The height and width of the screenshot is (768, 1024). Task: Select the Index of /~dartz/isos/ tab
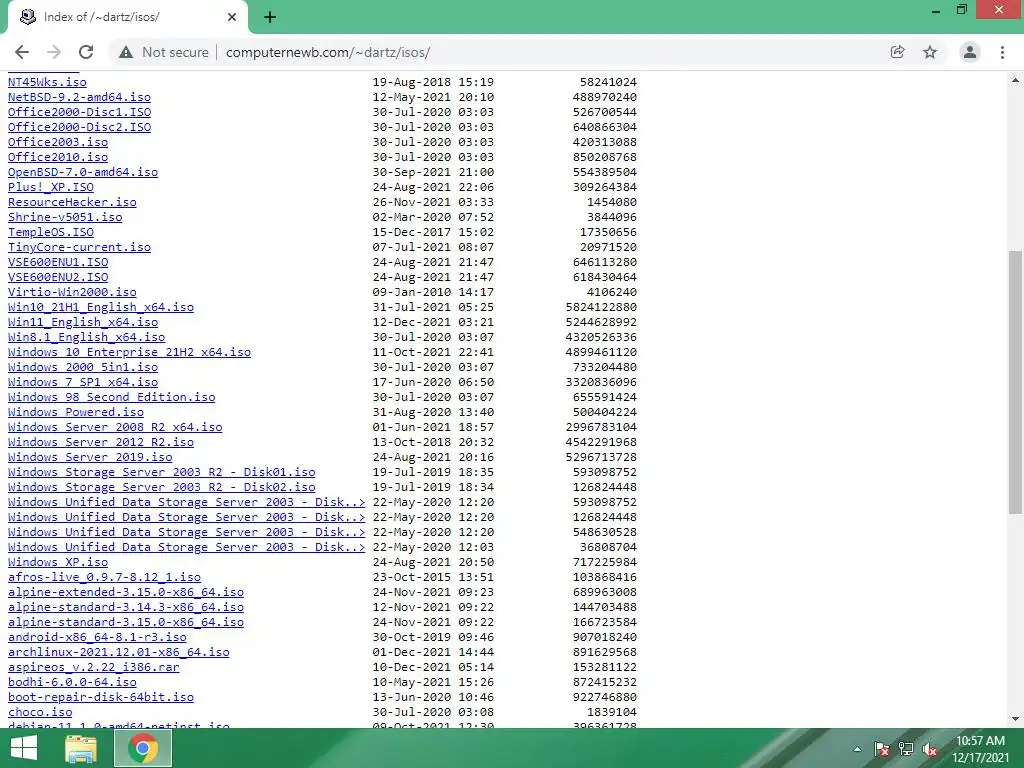[127, 17]
